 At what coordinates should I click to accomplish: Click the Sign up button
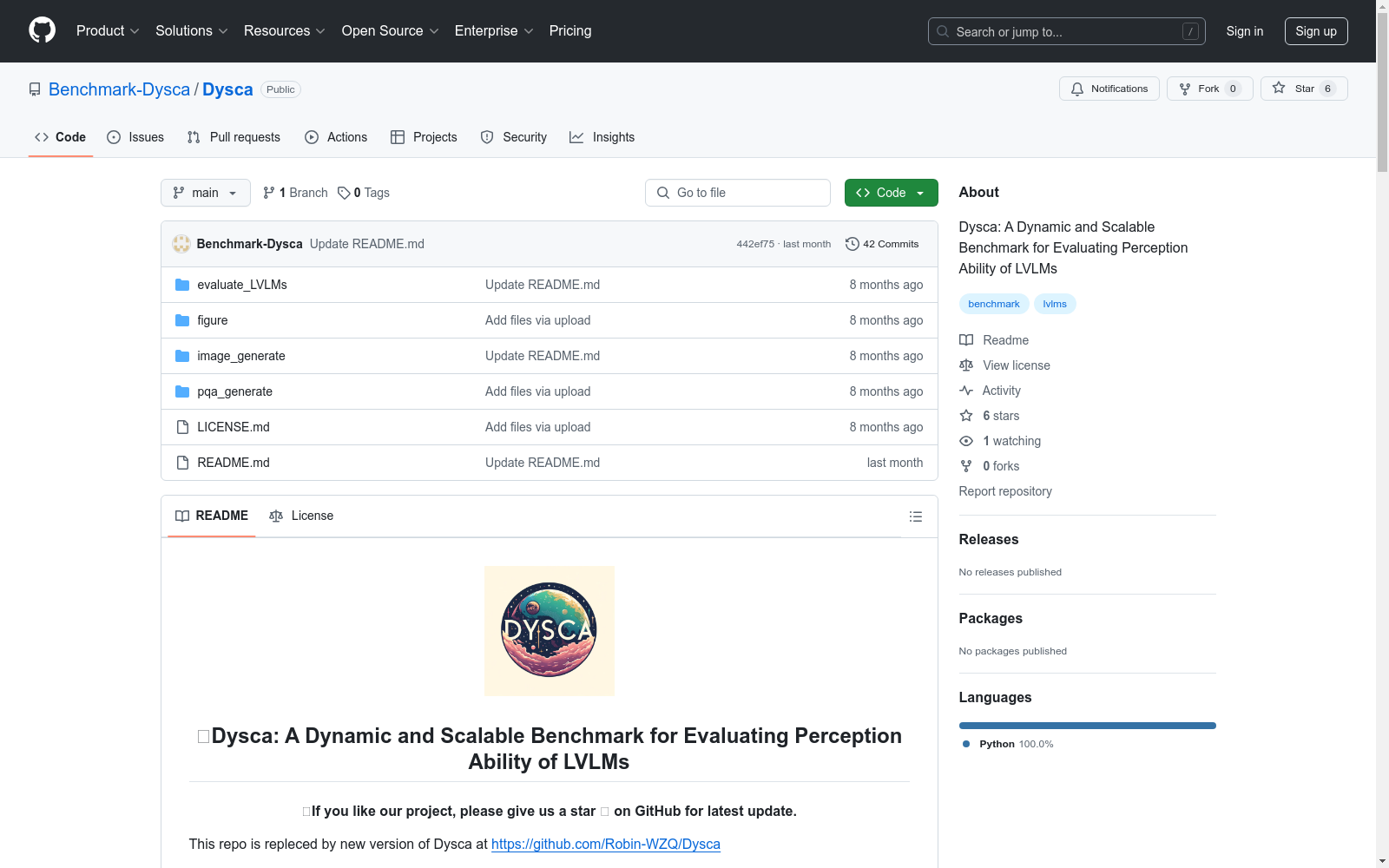tap(1316, 31)
